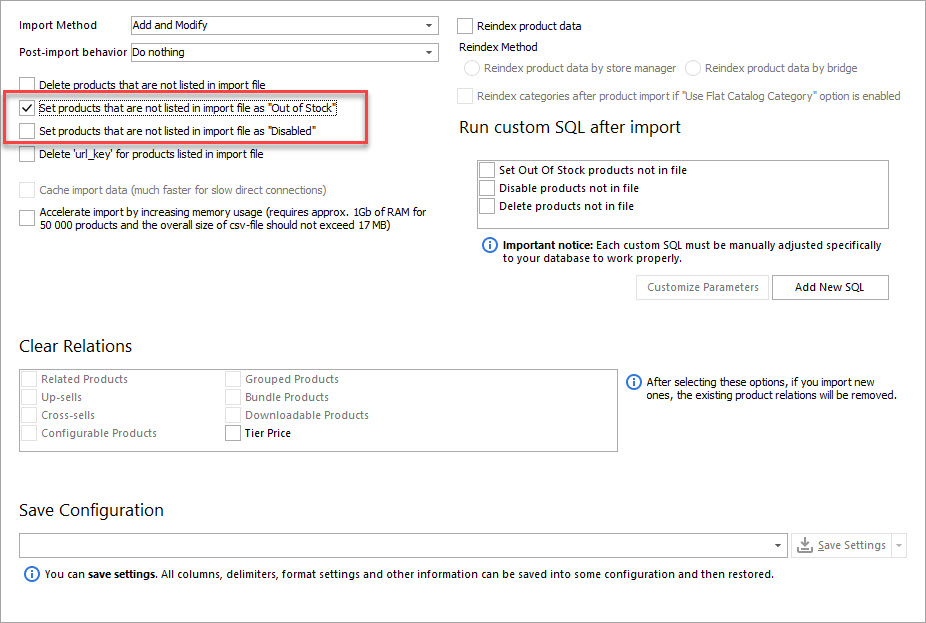The width and height of the screenshot is (926, 623).
Task: Click the Post-import behavior label
Action: tap(73, 53)
